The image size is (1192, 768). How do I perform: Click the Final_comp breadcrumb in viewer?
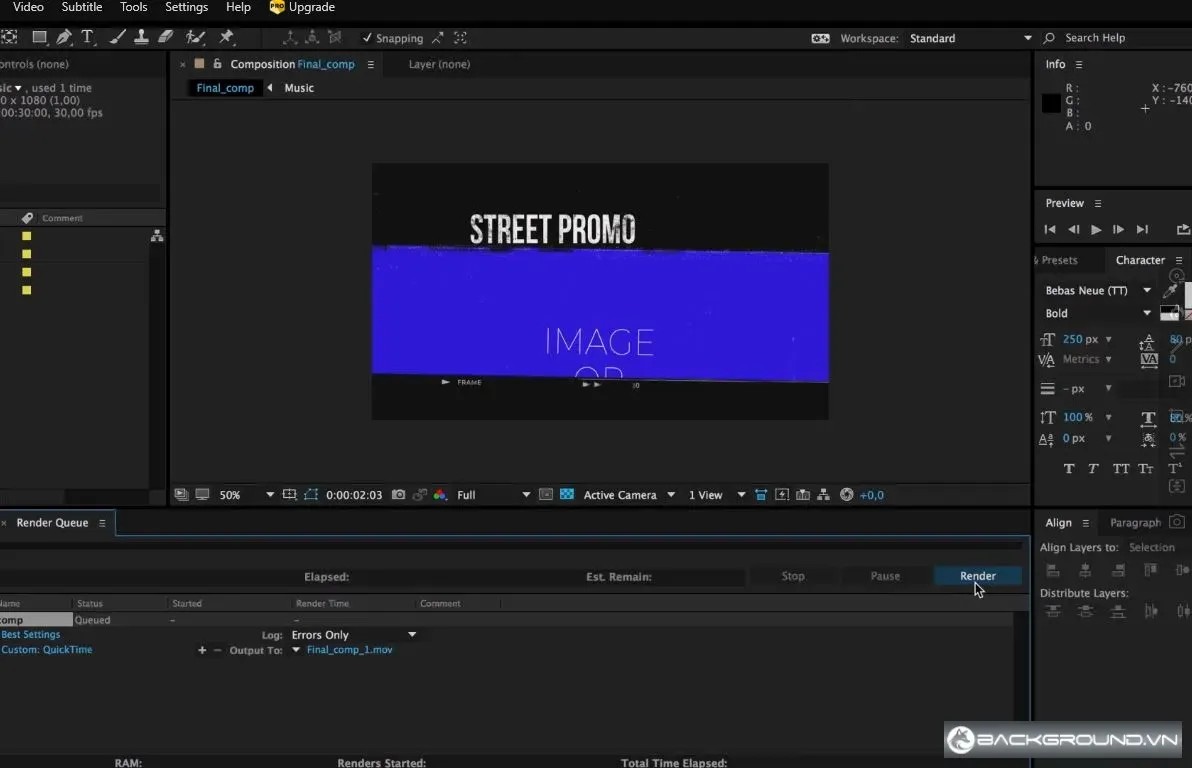click(225, 87)
